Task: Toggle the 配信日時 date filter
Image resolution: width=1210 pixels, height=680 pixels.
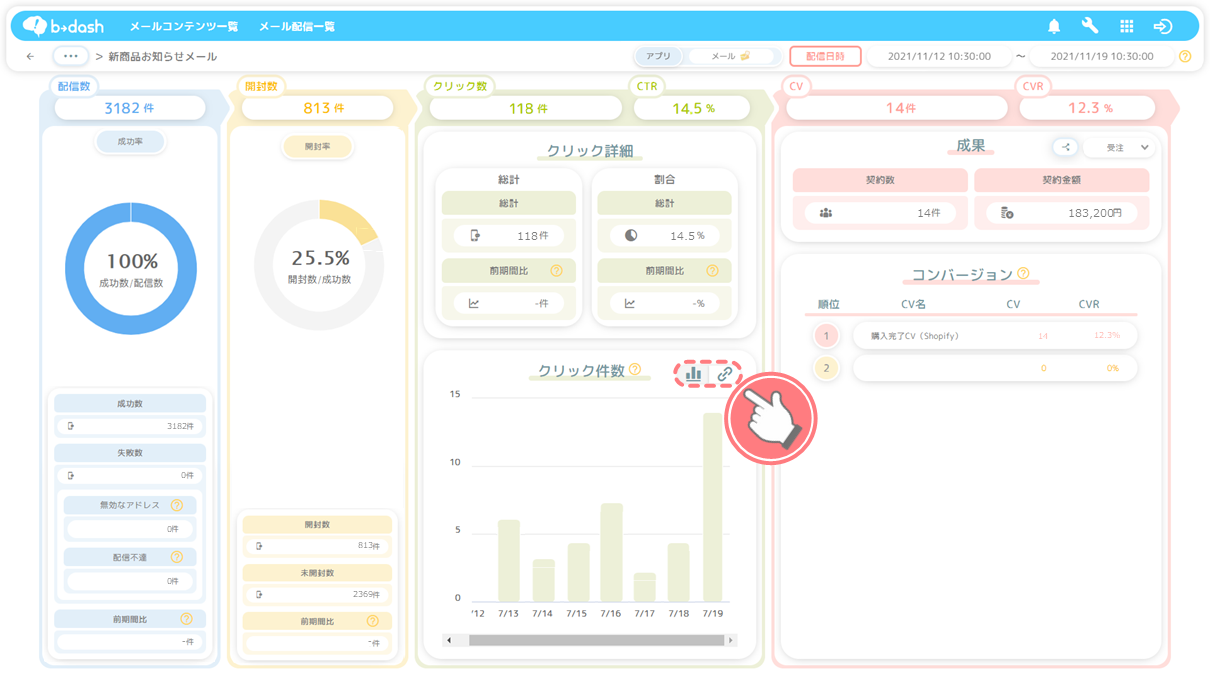Action: point(825,57)
